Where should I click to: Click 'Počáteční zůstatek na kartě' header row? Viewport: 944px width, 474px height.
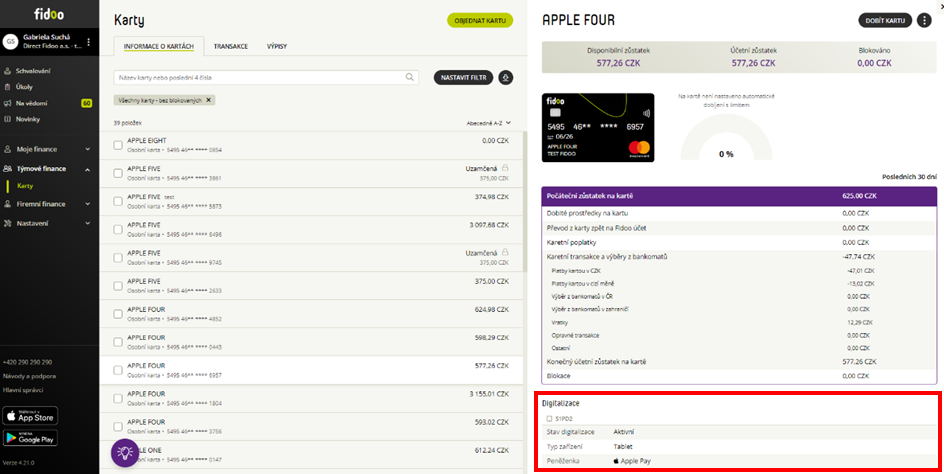click(739, 196)
